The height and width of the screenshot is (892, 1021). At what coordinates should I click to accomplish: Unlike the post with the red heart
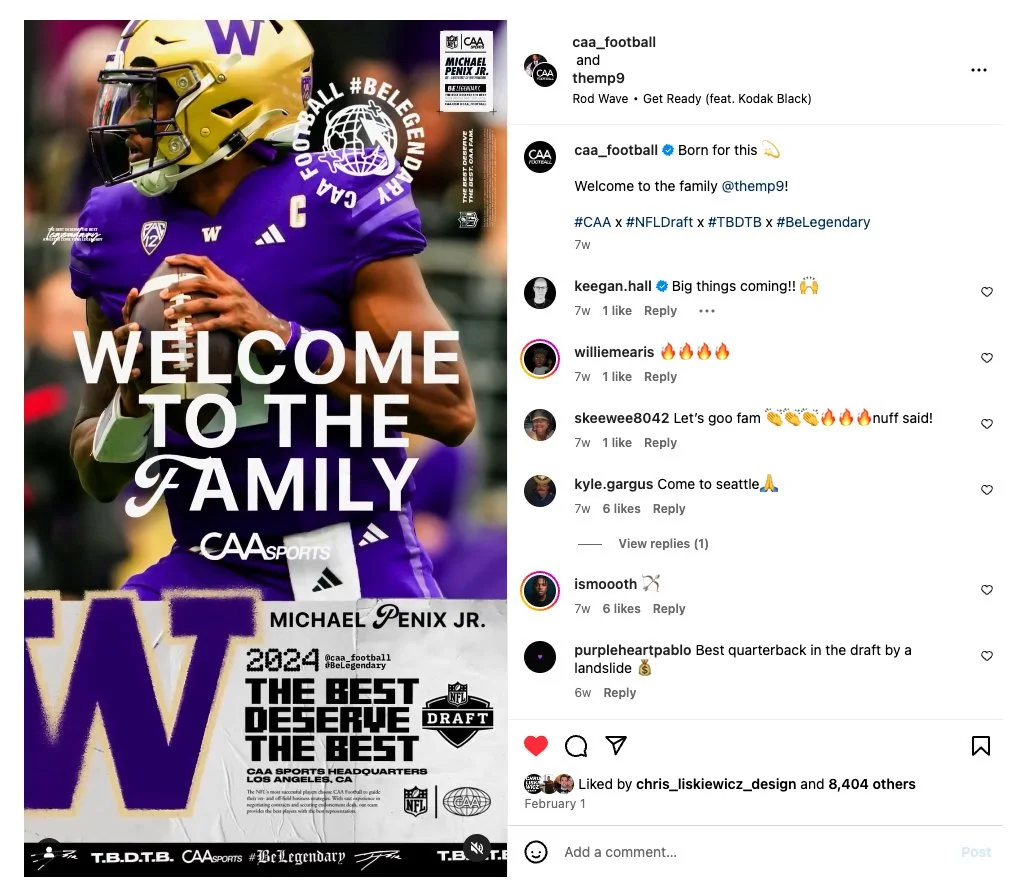pos(535,746)
